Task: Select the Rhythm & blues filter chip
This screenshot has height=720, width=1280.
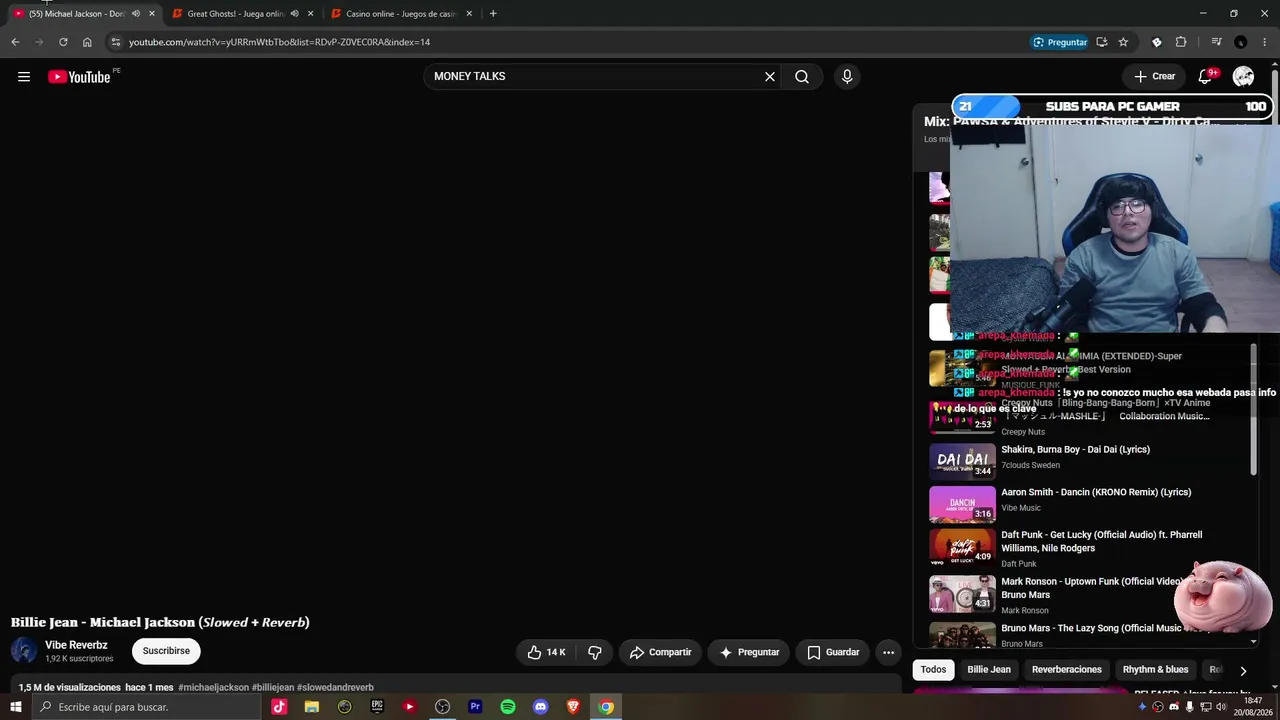Action: click(x=1155, y=670)
